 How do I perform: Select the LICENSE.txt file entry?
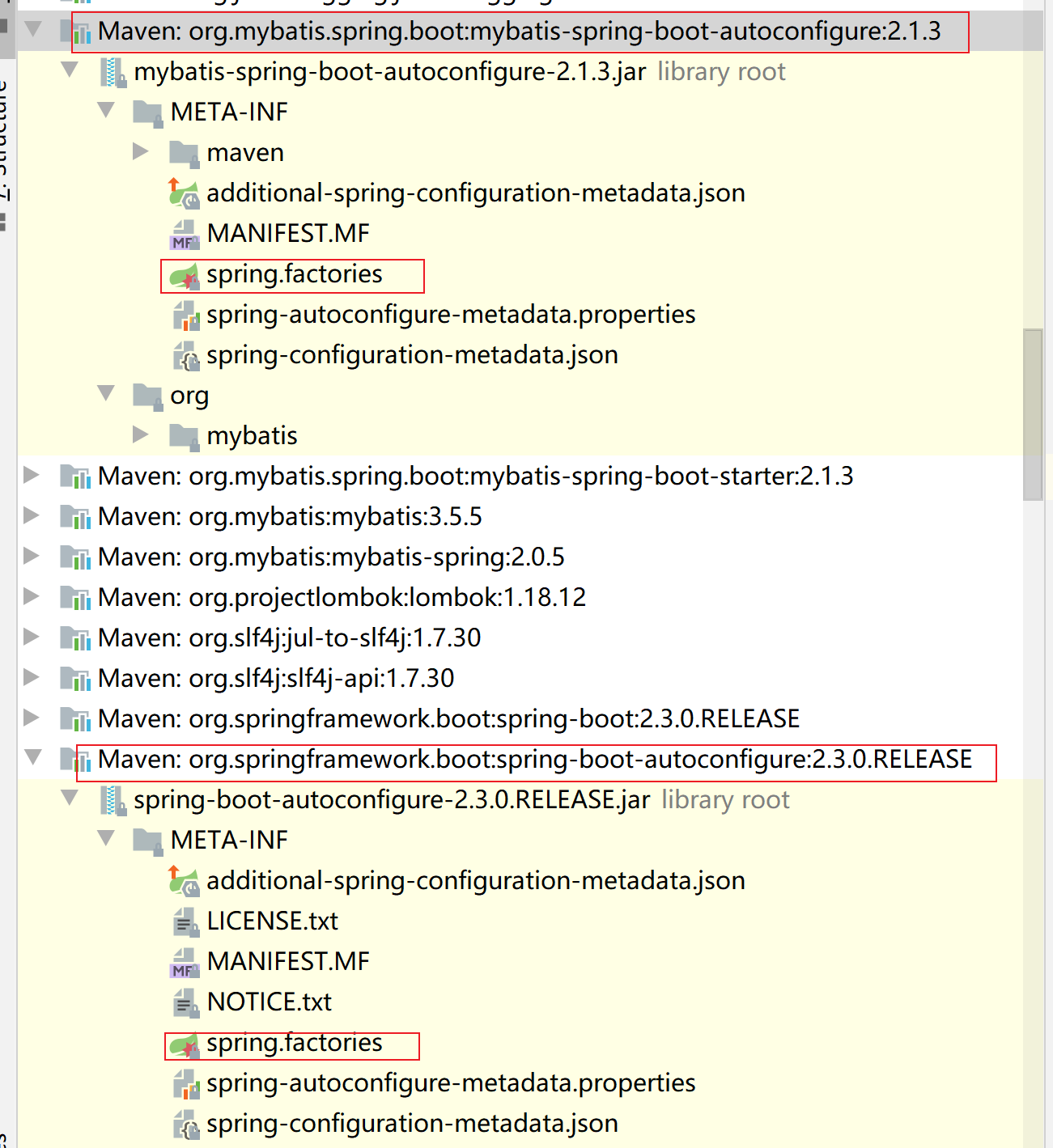click(x=273, y=921)
